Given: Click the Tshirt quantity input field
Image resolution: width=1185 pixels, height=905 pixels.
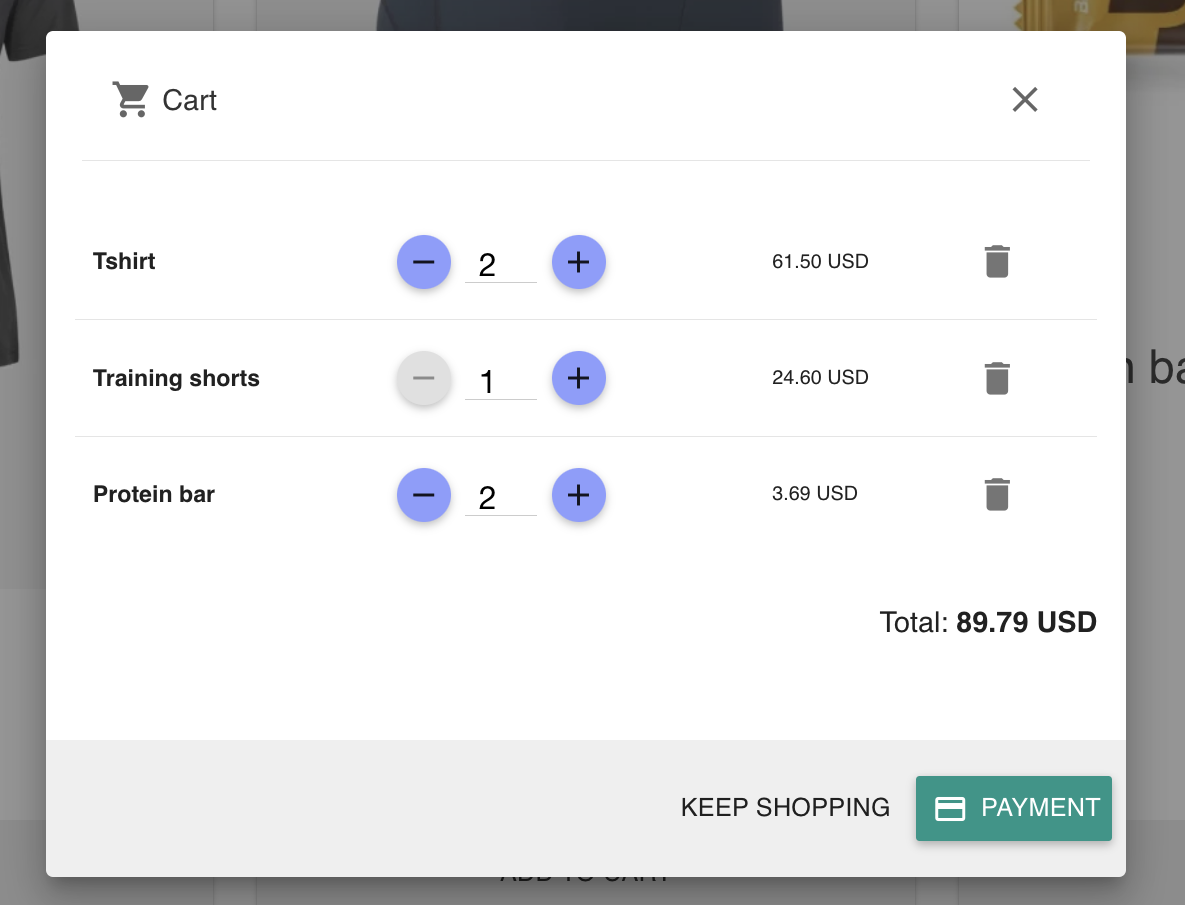Looking at the screenshot, I should (x=500, y=265).
